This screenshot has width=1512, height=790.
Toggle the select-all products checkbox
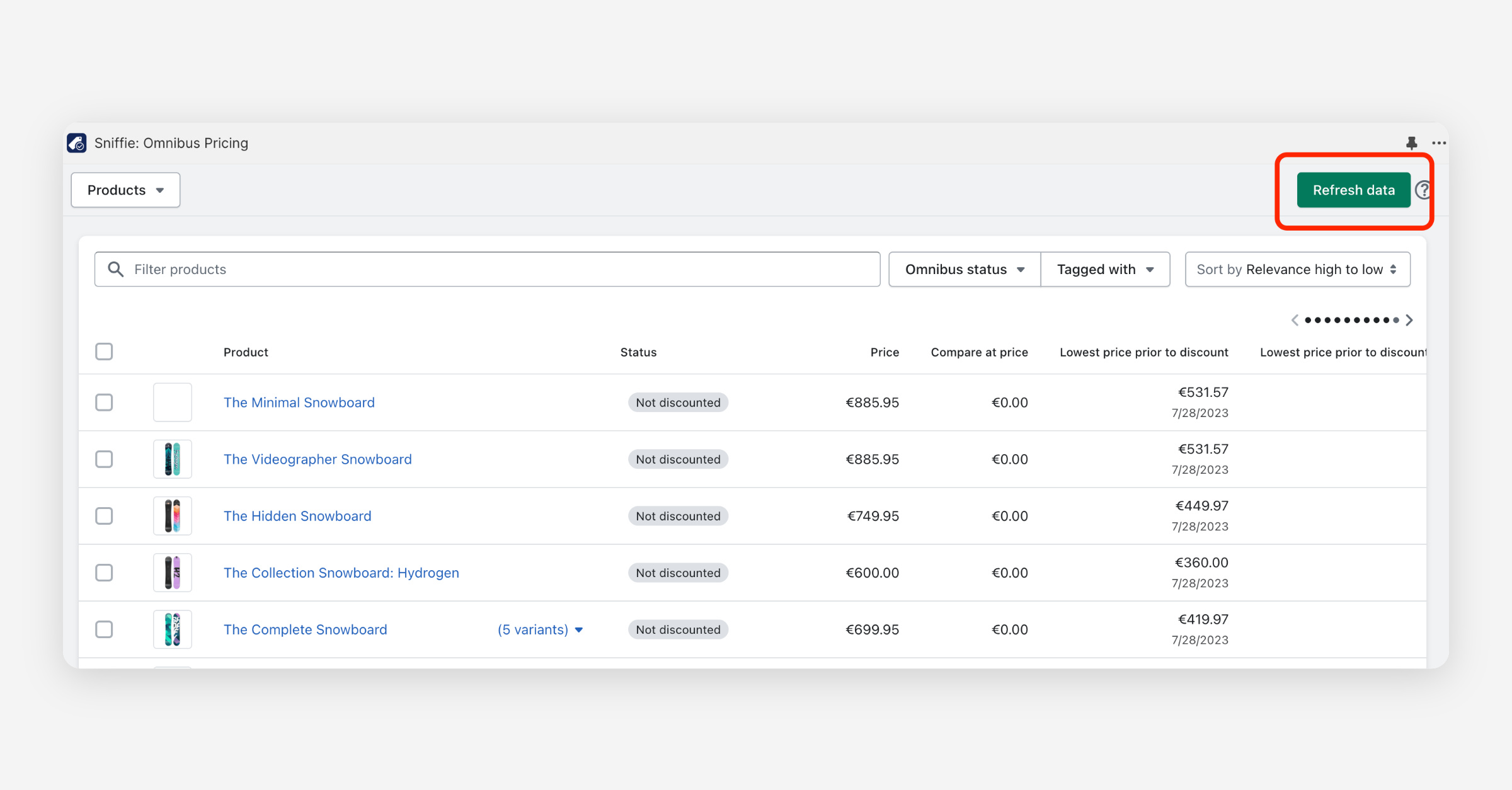point(104,352)
